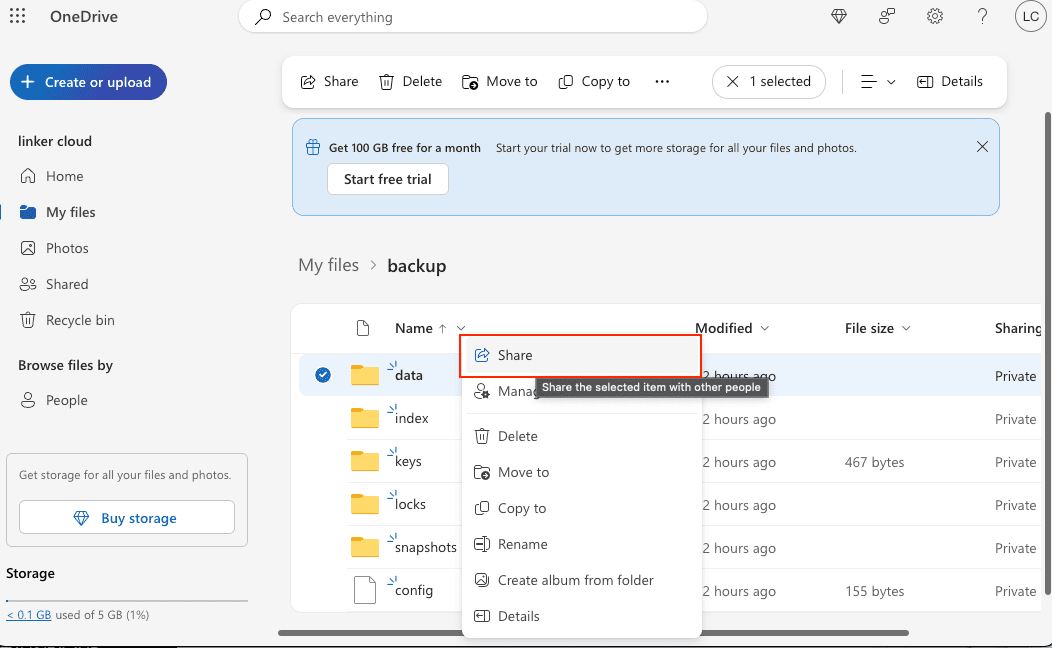
Task: Click the select all items file icon header
Action: 364,328
